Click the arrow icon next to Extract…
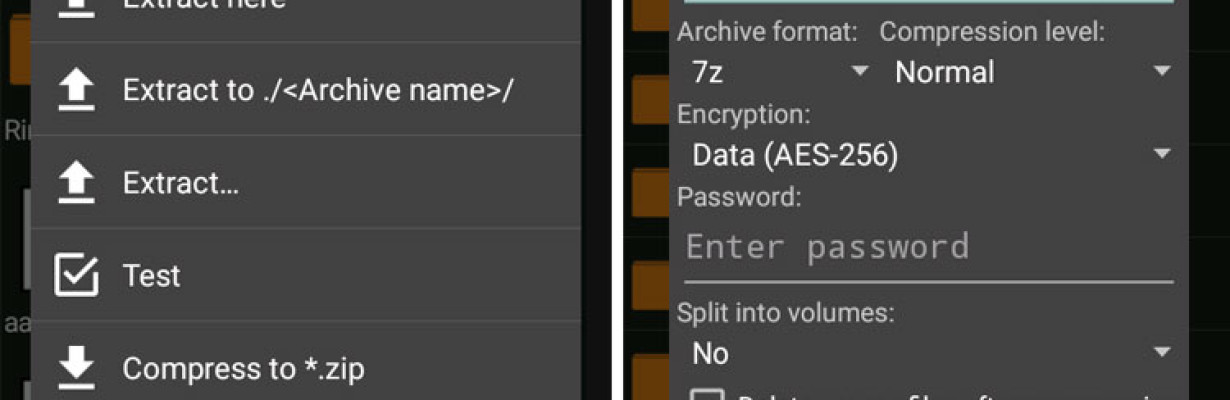The image size is (1230, 400). coord(76,183)
